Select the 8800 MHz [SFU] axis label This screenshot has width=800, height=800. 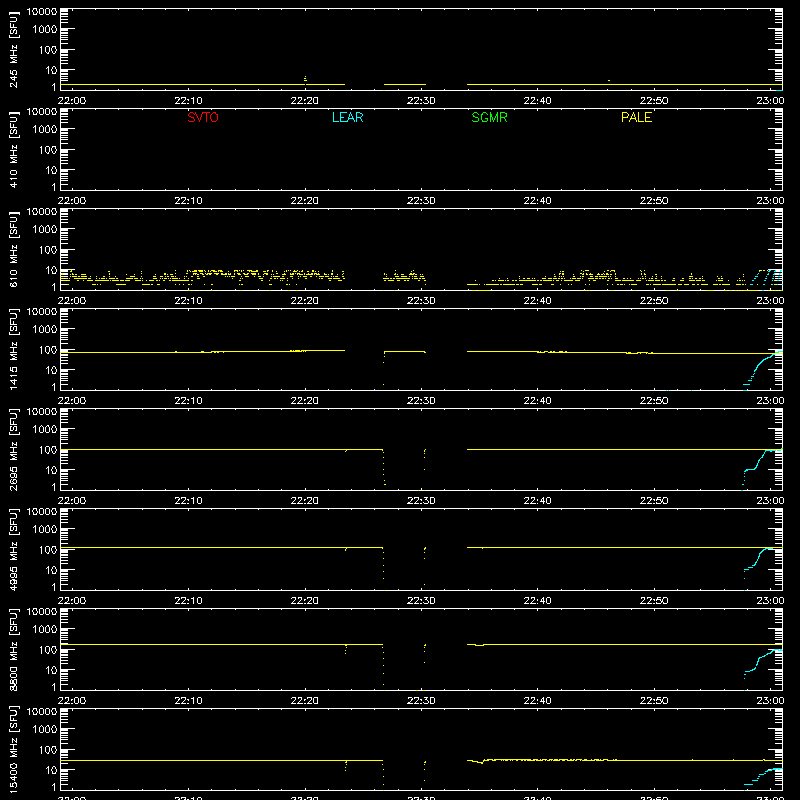[13, 649]
